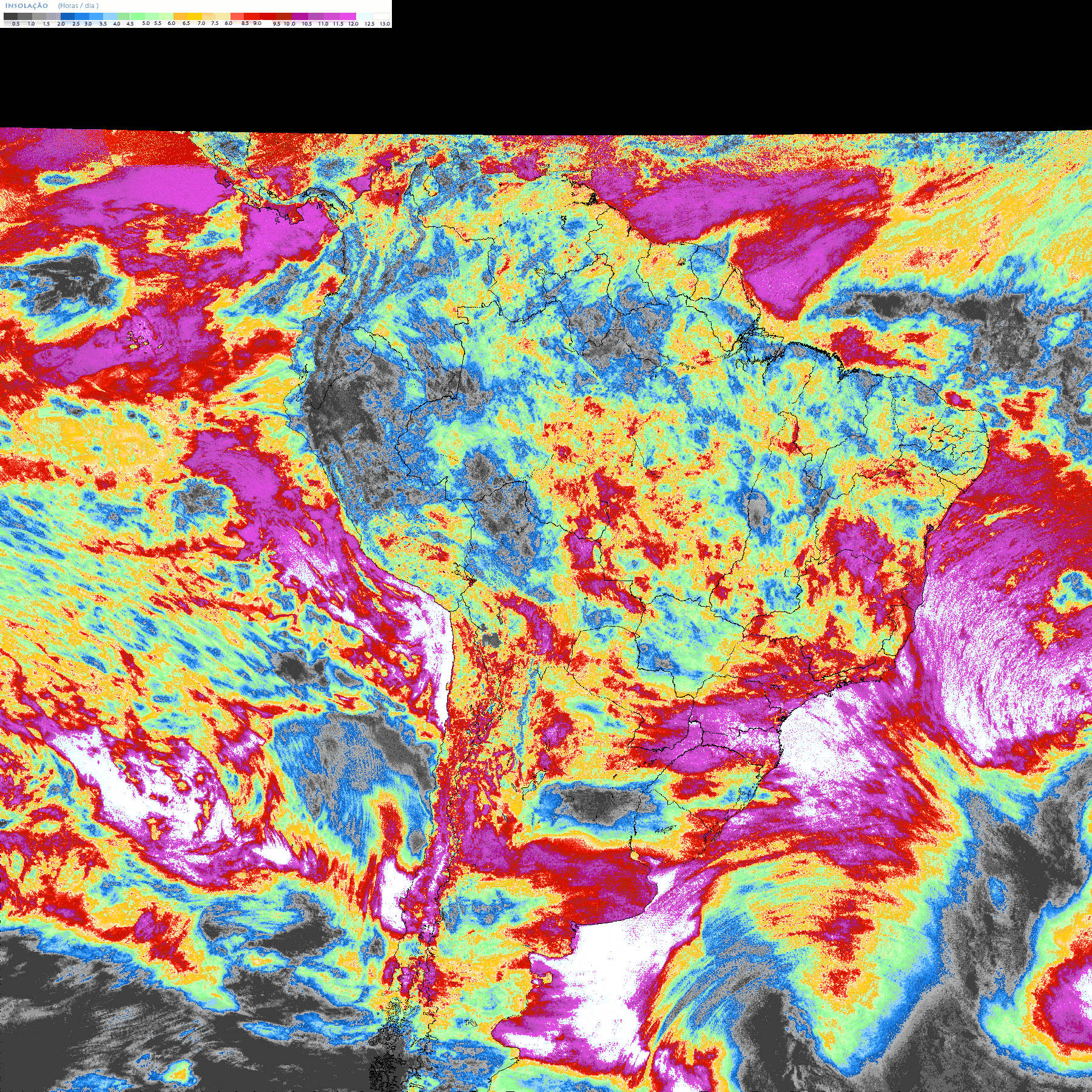The width and height of the screenshot is (1092, 1092).
Task: Click the '9.0' legend value
Action: (x=257, y=23)
